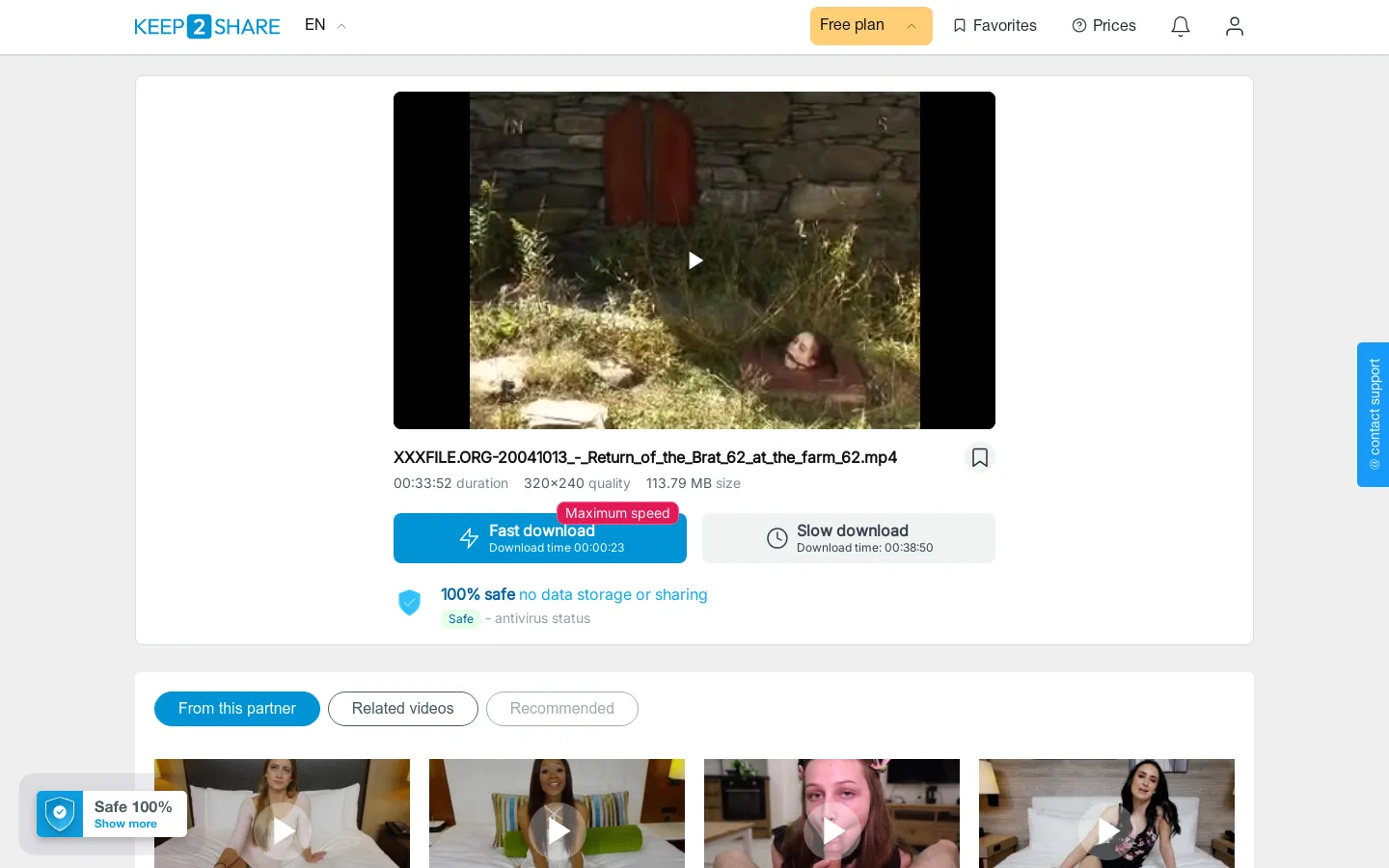
Task: Play the main video preview
Action: tap(694, 260)
